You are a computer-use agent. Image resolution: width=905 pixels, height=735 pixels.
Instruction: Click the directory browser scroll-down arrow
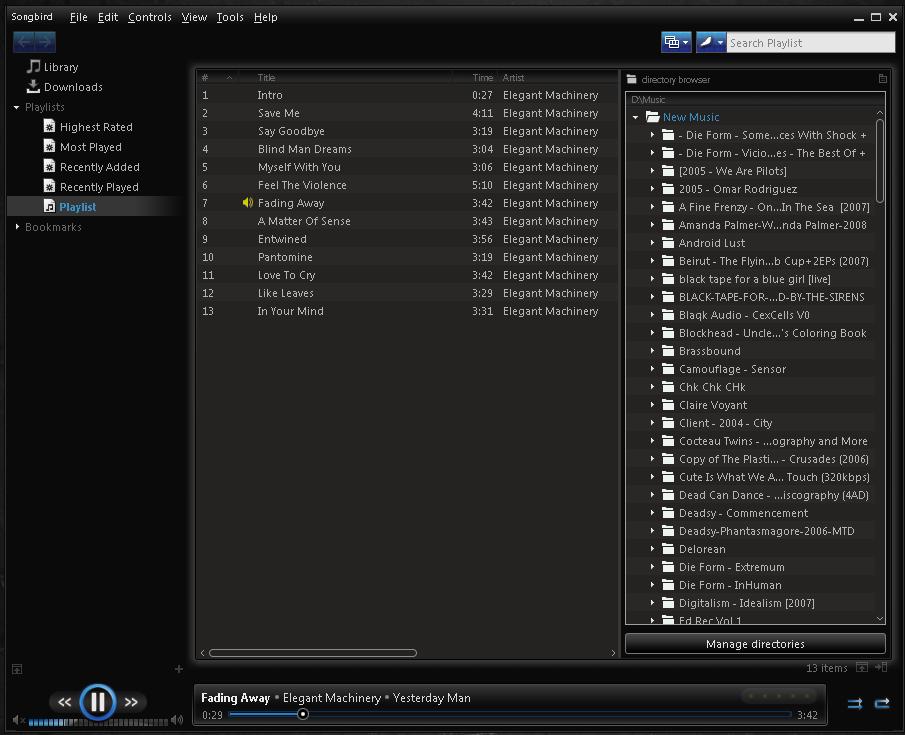[x=880, y=618]
